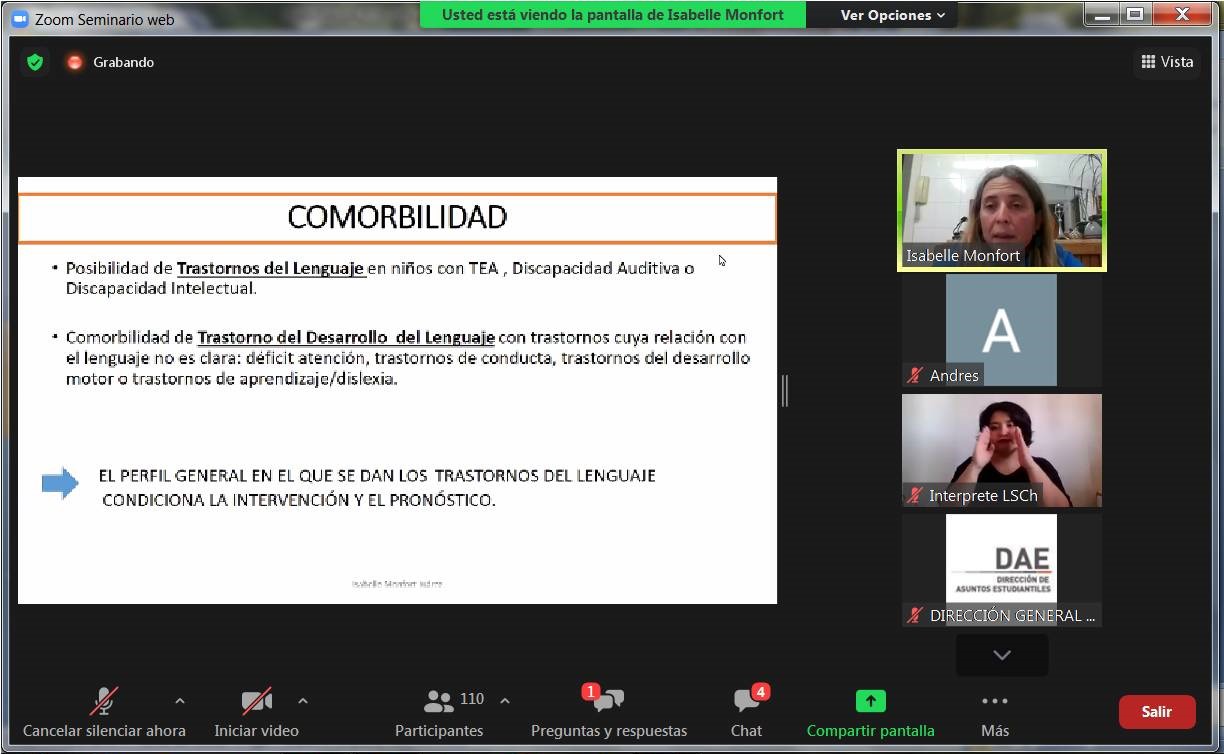Expand audio options arrow beside microphone
The width and height of the screenshot is (1224, 754).
coord(180,701)
